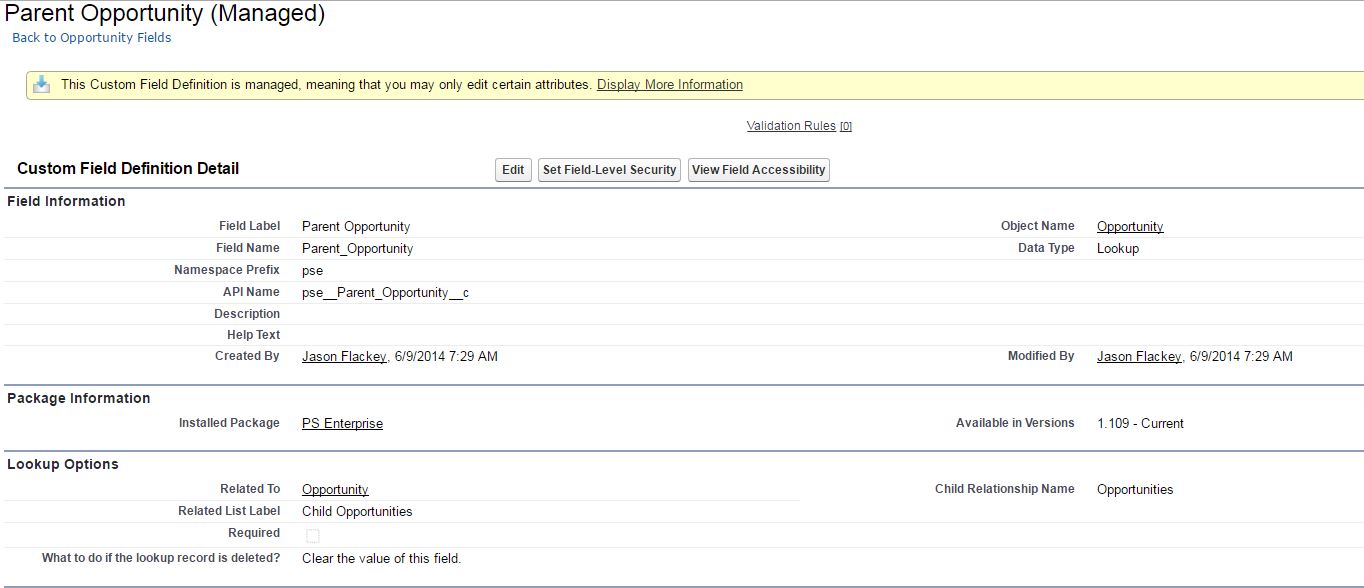This screenshot has width=1364, height=588.
Task: Go back to Opportunity Fields
Action: pos(92,38)
